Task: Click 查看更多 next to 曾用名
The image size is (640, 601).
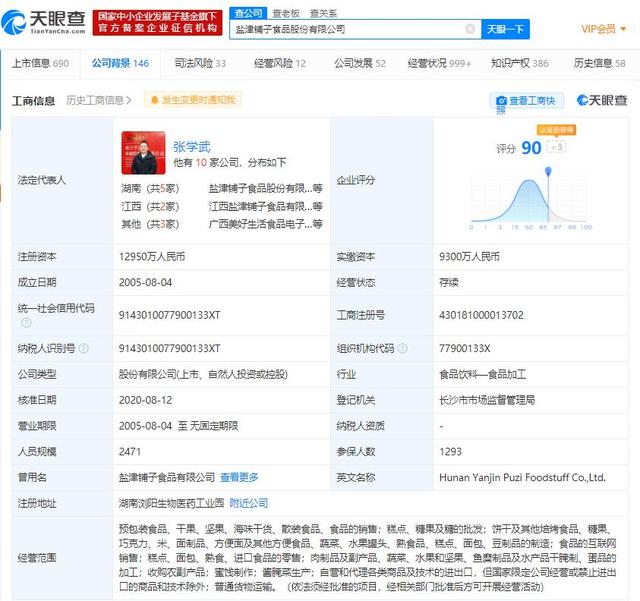Action: click(239, 477)
